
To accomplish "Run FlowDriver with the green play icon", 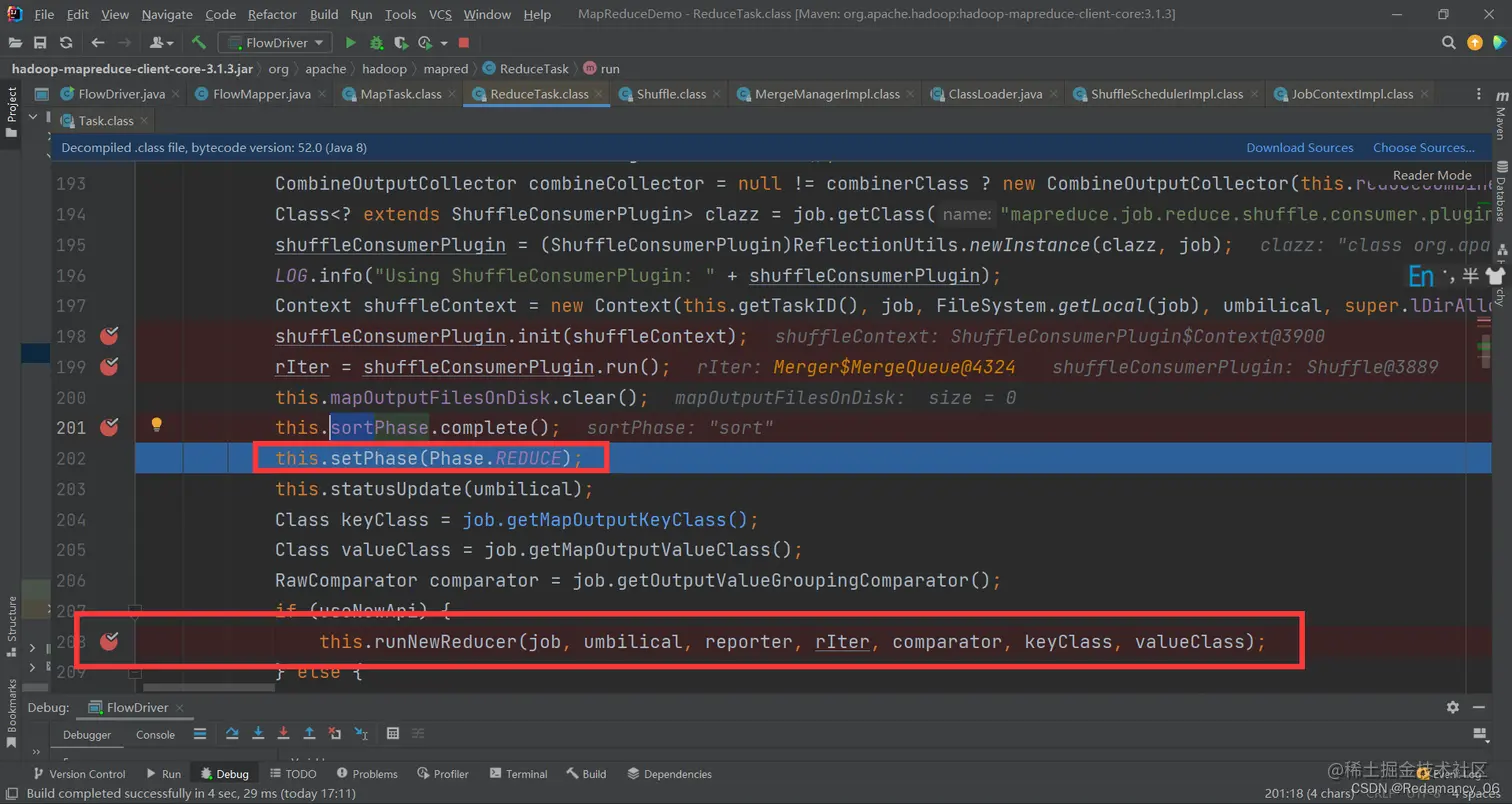I will (350, 43).
